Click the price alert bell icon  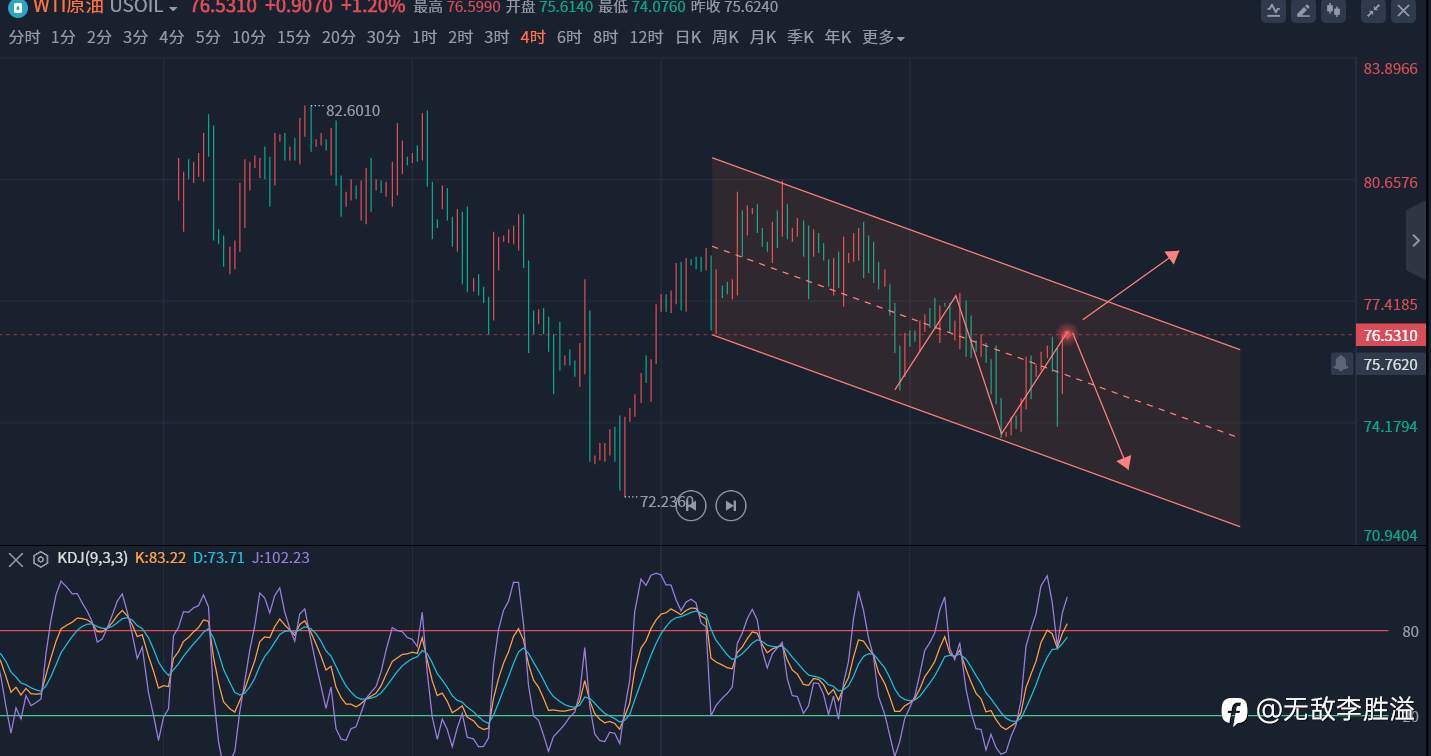point(1341,364)
